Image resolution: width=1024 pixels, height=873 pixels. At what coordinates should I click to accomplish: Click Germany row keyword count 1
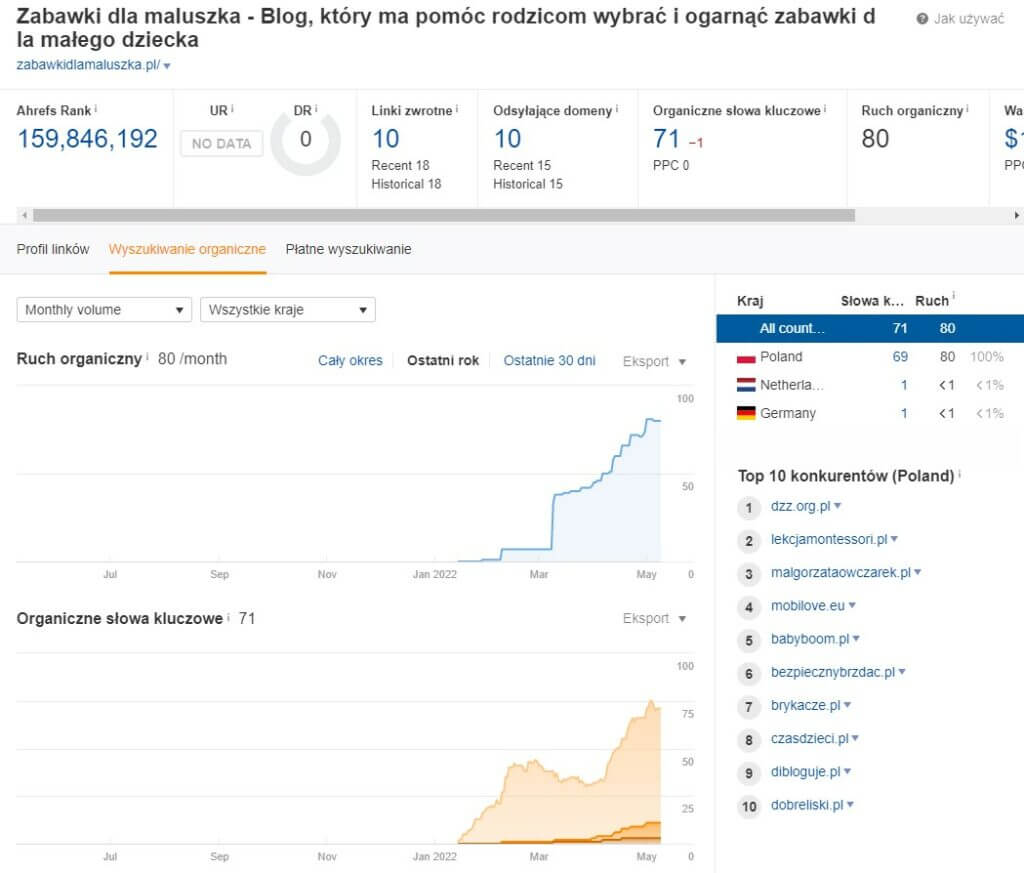(904, 413)
